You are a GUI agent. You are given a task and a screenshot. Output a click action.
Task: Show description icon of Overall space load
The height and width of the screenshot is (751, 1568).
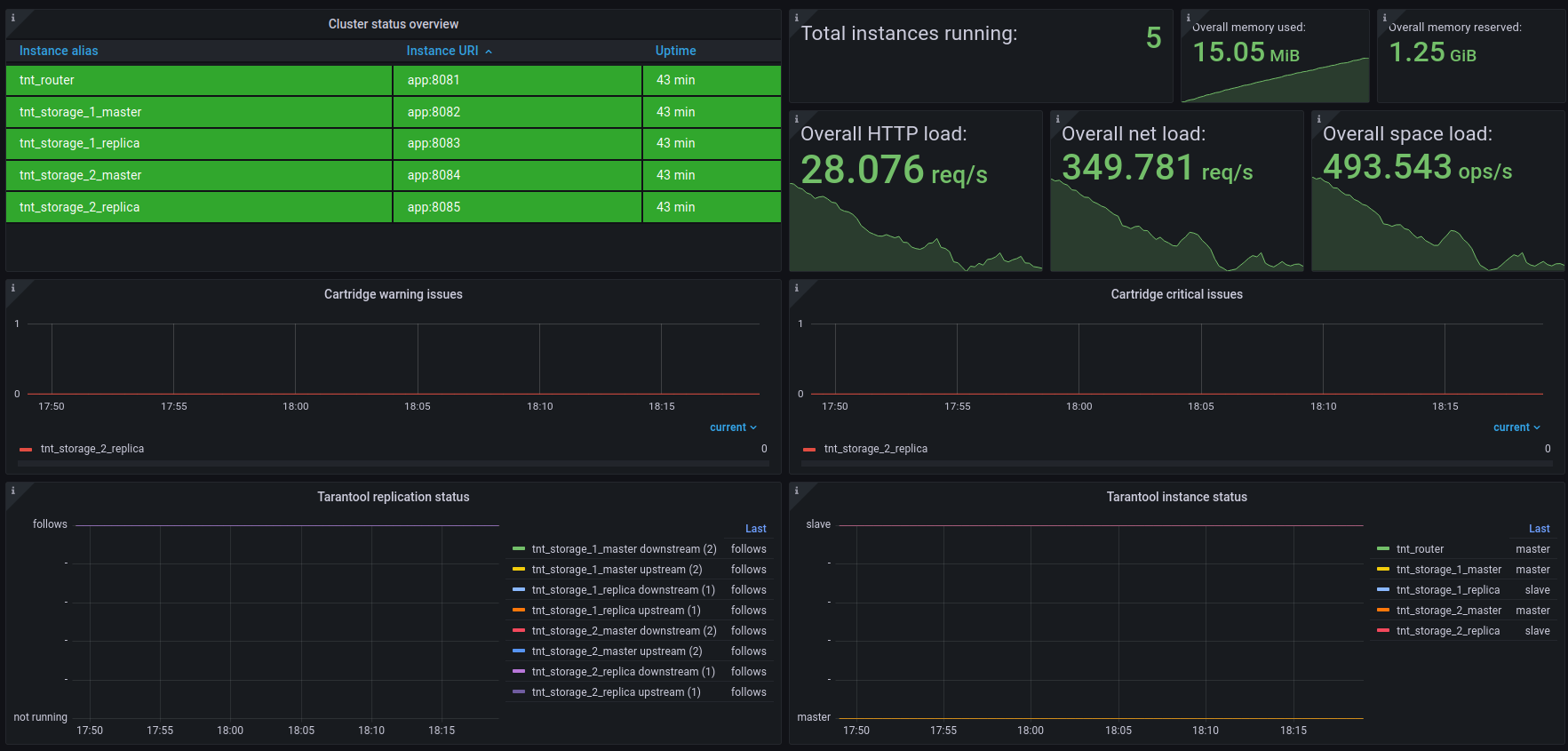click(1318, 119)
